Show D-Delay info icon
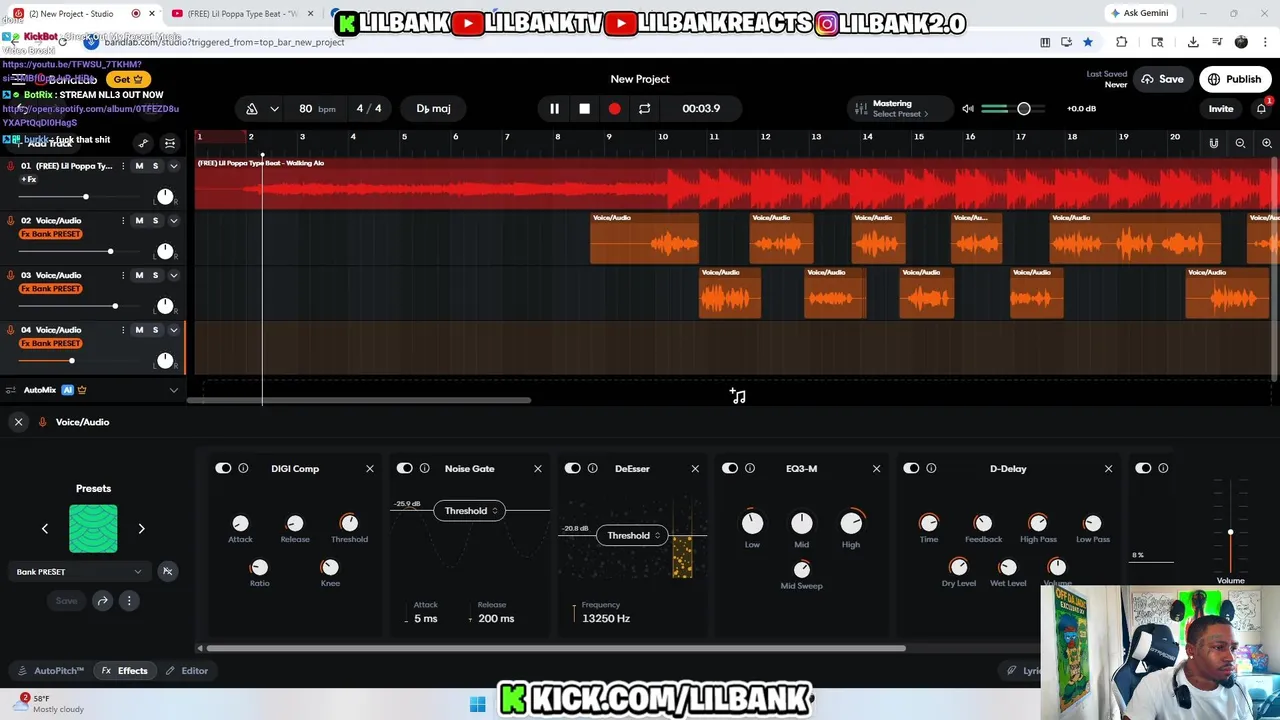1280x720 pixels. (930, 468)
